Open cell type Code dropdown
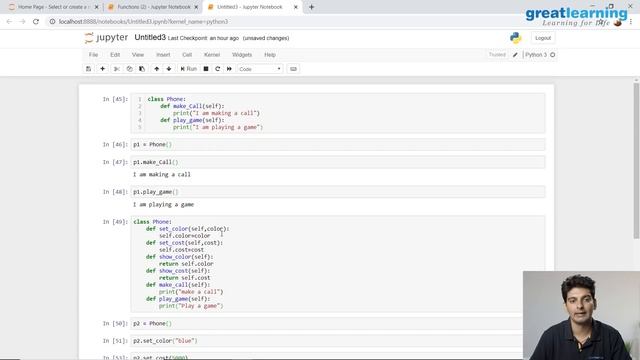Viewport: 640px width, 360px height. point(260,69)
